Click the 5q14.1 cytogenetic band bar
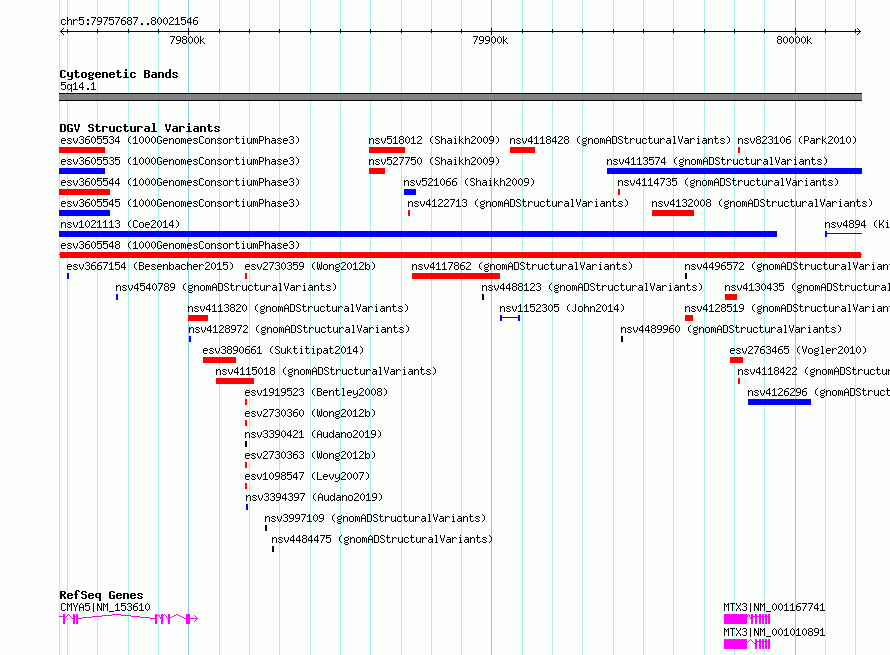This screenshot has height=655, width=890. (x=460, y=97)
